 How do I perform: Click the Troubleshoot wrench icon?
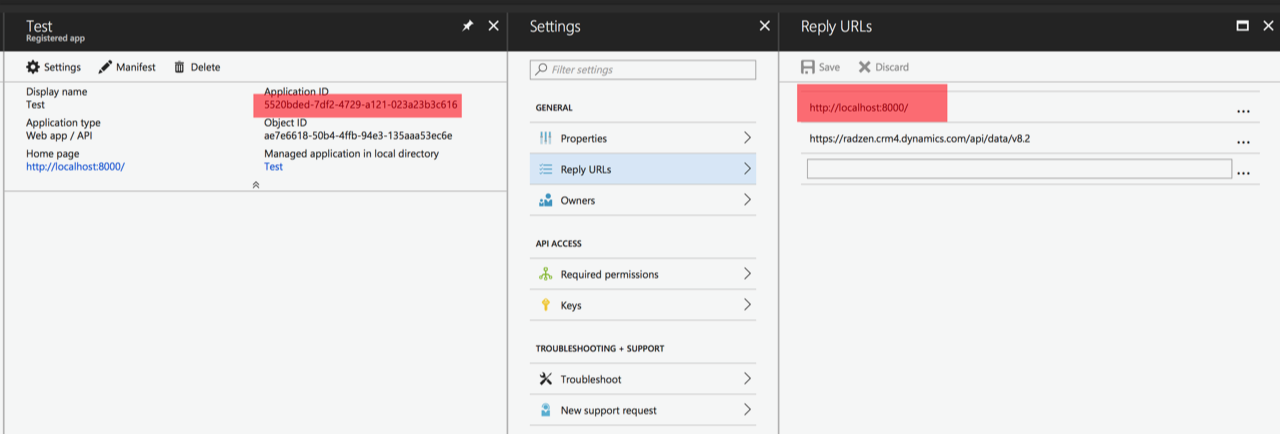point(545,379)
